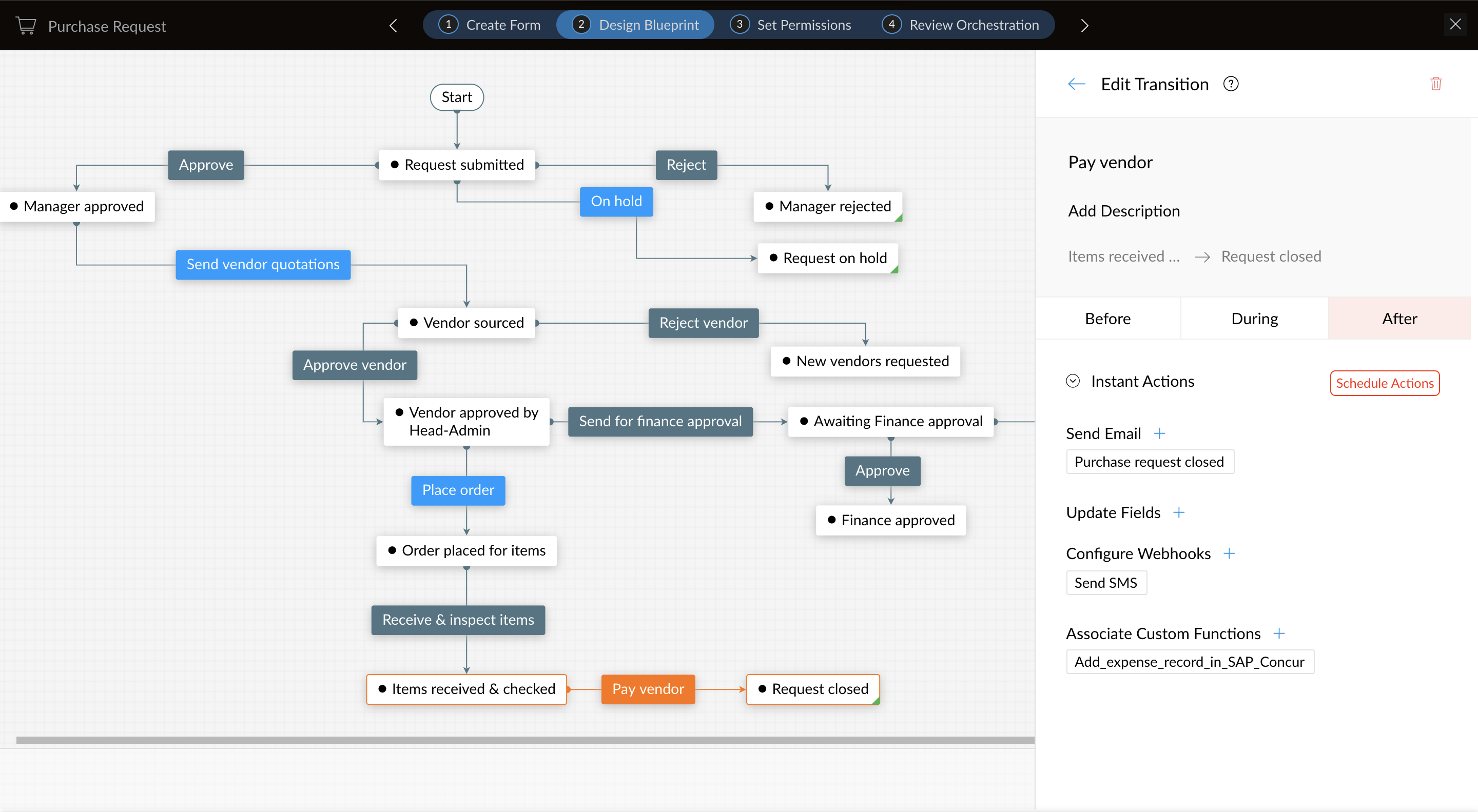The width and height of the screenshot is (1478, 812).
Task: Delete this transition using the trash icon
Action: click(x=1436, y=84)
